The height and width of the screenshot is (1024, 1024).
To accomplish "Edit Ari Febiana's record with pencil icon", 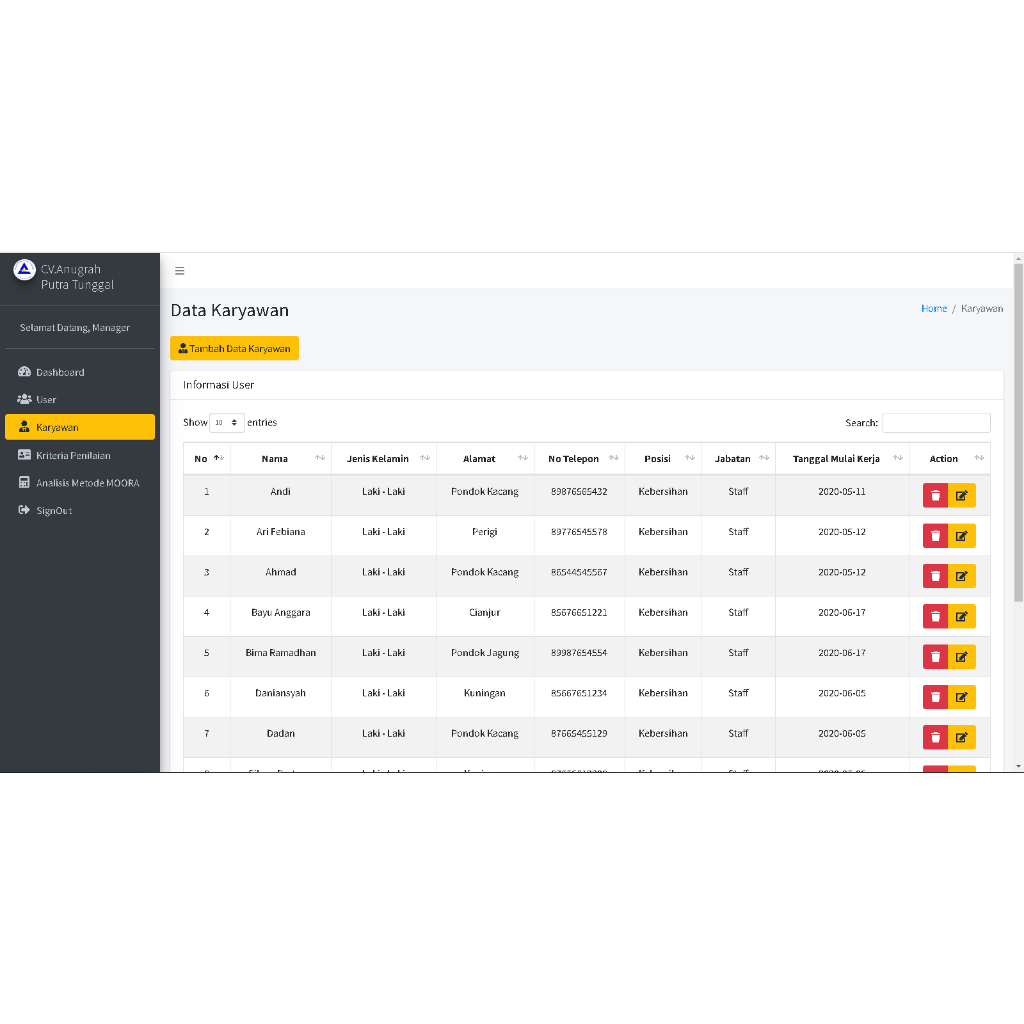I will (962, 536).
